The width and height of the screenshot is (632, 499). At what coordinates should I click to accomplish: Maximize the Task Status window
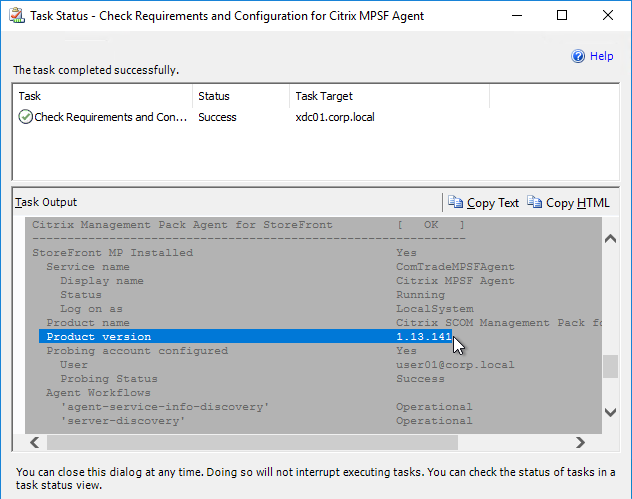[x=562, y=15]
